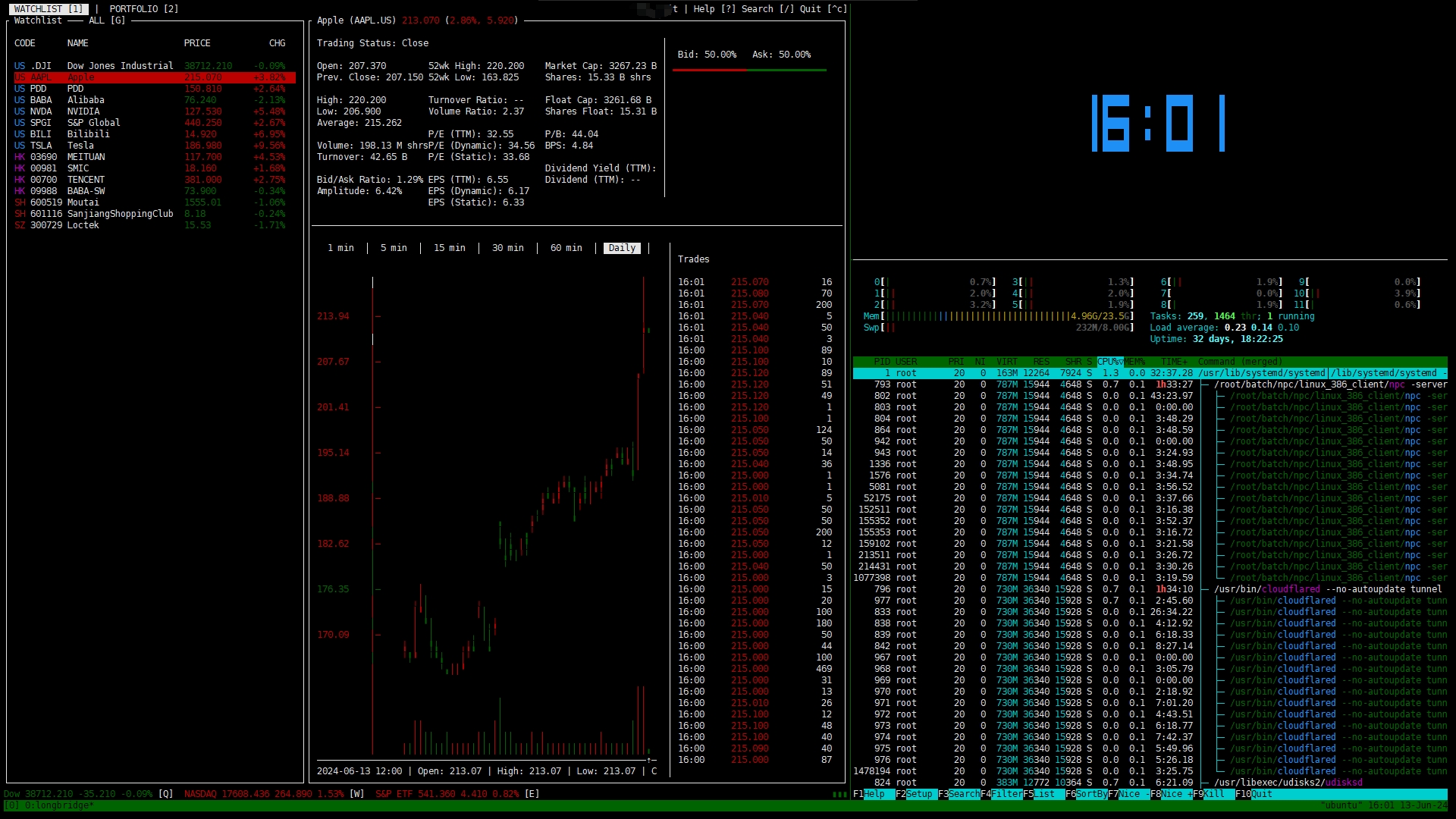The height and width of the screenshot is (819, 1456).
Task: Select the 5 min chart interval
Action: click(x=394, y=248)
